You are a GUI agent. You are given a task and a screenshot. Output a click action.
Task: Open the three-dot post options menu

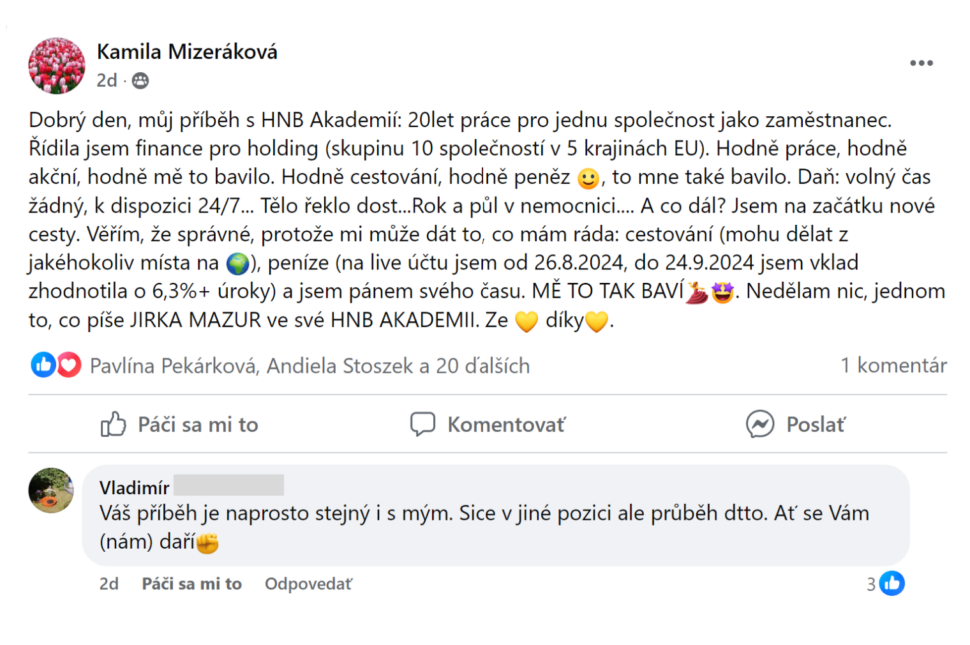tap(921, 64)
